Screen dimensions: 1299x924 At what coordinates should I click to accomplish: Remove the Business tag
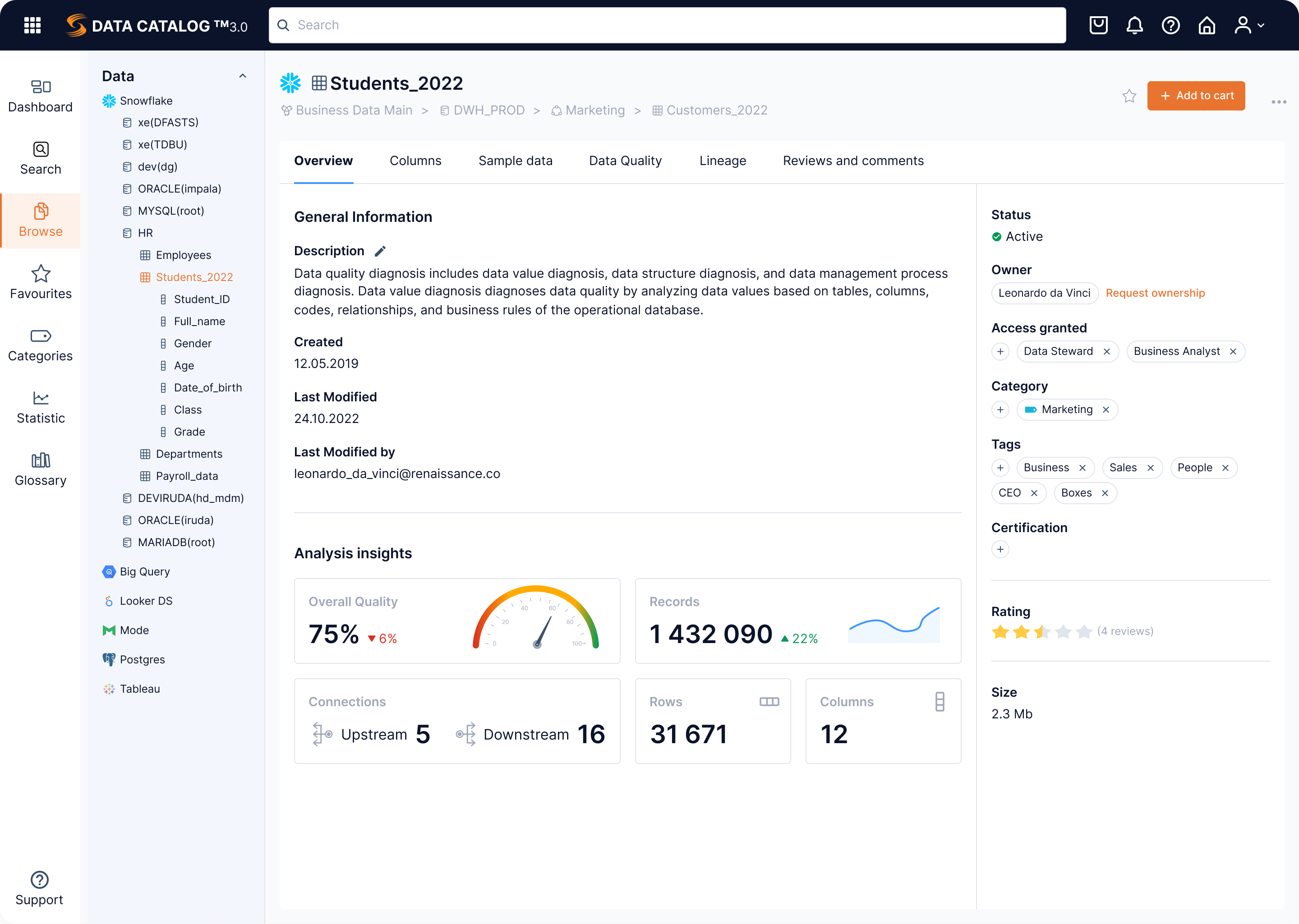click(x=1083, y=468)
